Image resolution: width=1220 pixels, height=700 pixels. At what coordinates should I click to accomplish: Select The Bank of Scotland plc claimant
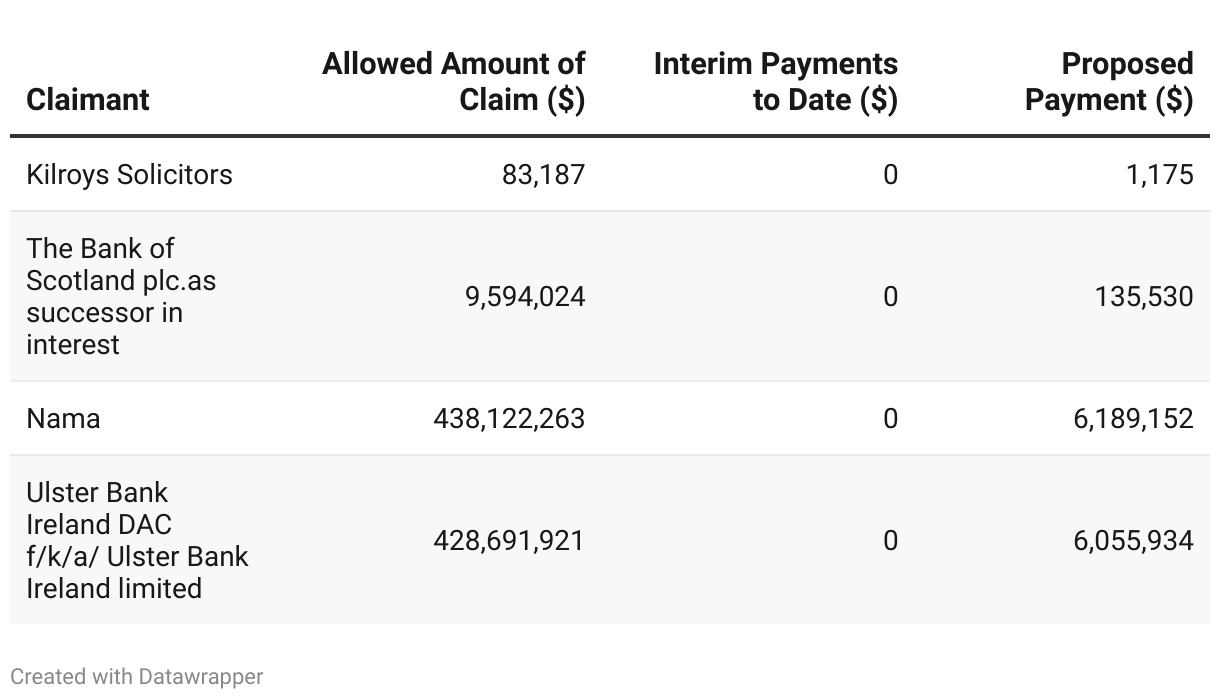click(121, 296)
